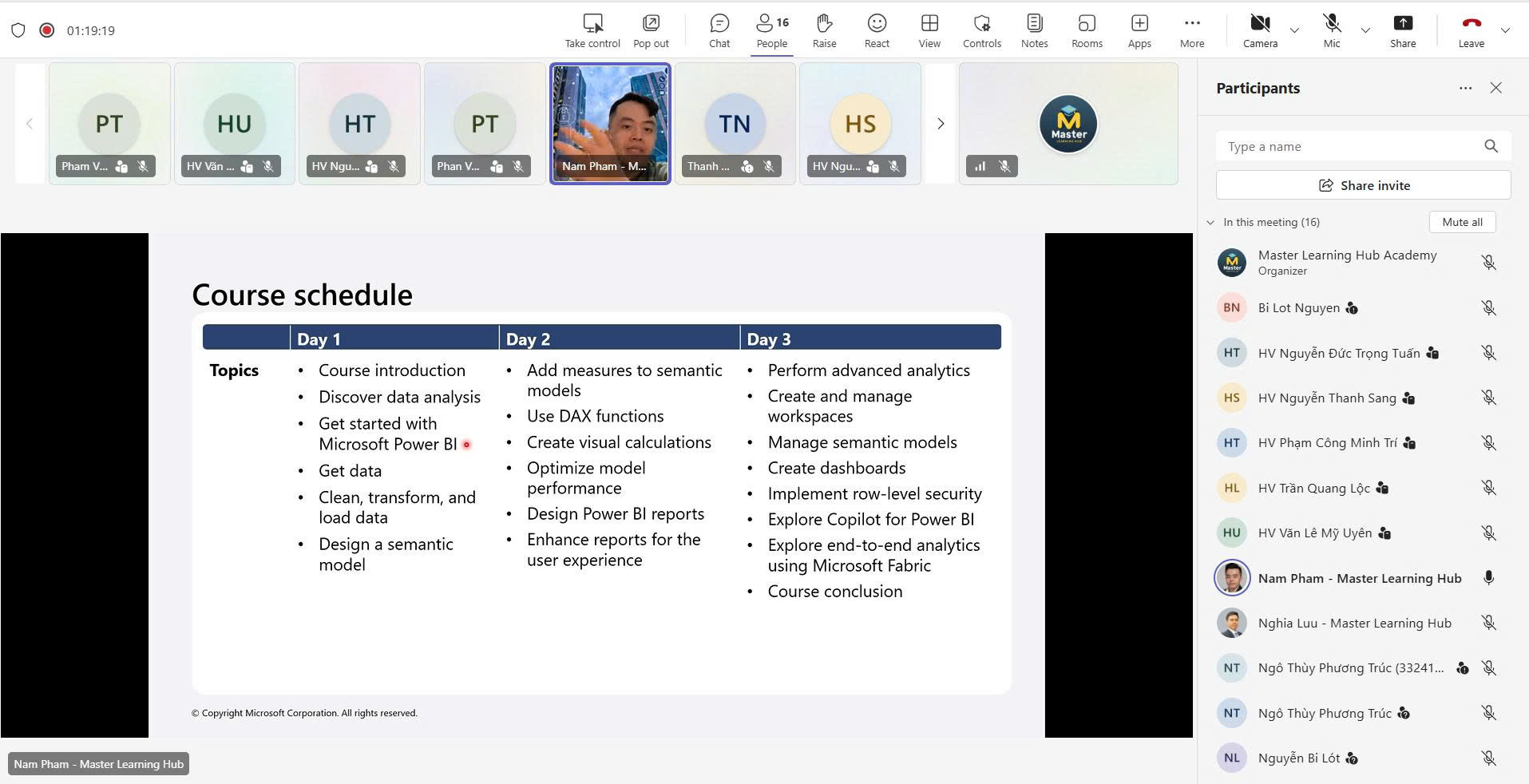This screenshot has width=1529, height=784.
Task: Open meeting Notes
Action: [1034, 30]
